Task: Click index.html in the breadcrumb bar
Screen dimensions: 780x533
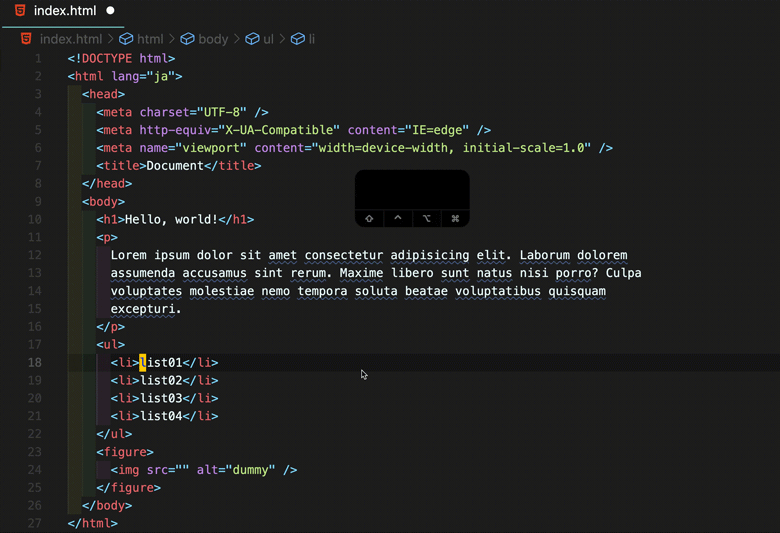Action: coord(71,39)
